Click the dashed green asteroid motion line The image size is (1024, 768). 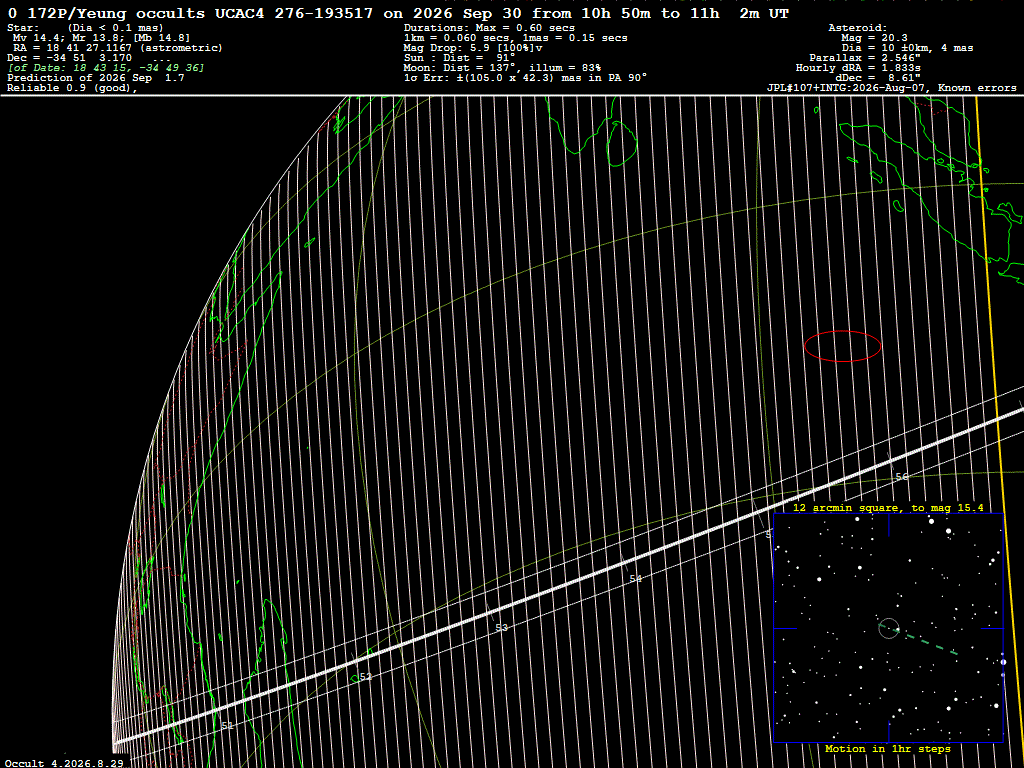click(x=931, y=643)
